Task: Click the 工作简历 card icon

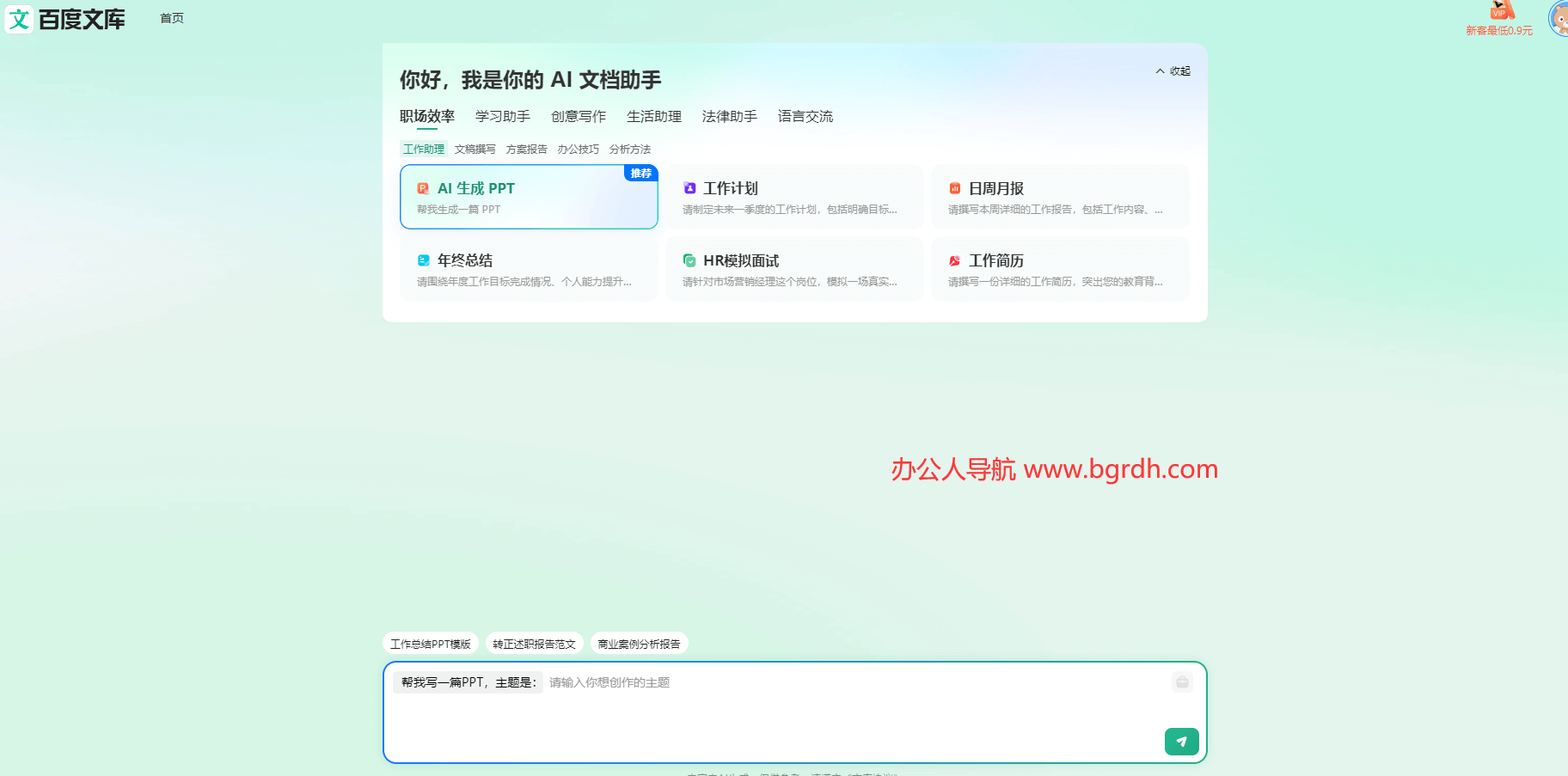Action: (x=955, y=260)
